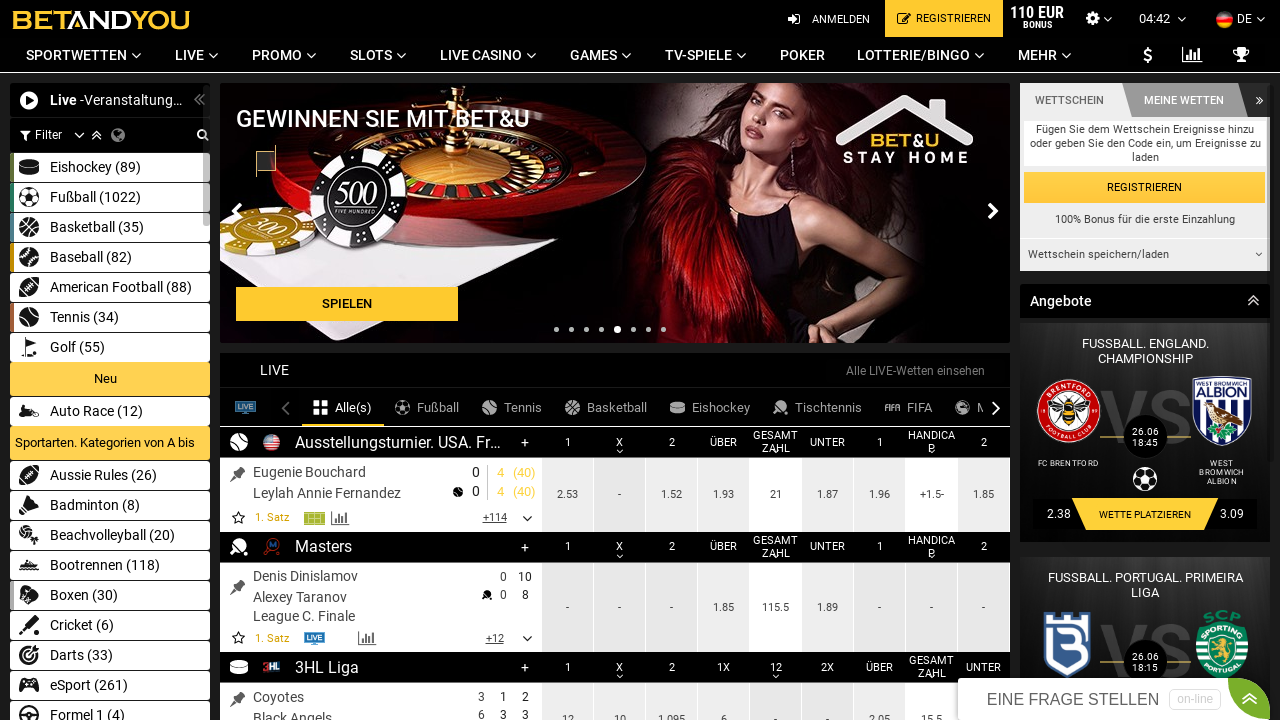Image resolution: width=1280 pixels, height=720 pixels.
Task: Click the scroll-to-top green arrow button
Action: tap(1248, 699)
